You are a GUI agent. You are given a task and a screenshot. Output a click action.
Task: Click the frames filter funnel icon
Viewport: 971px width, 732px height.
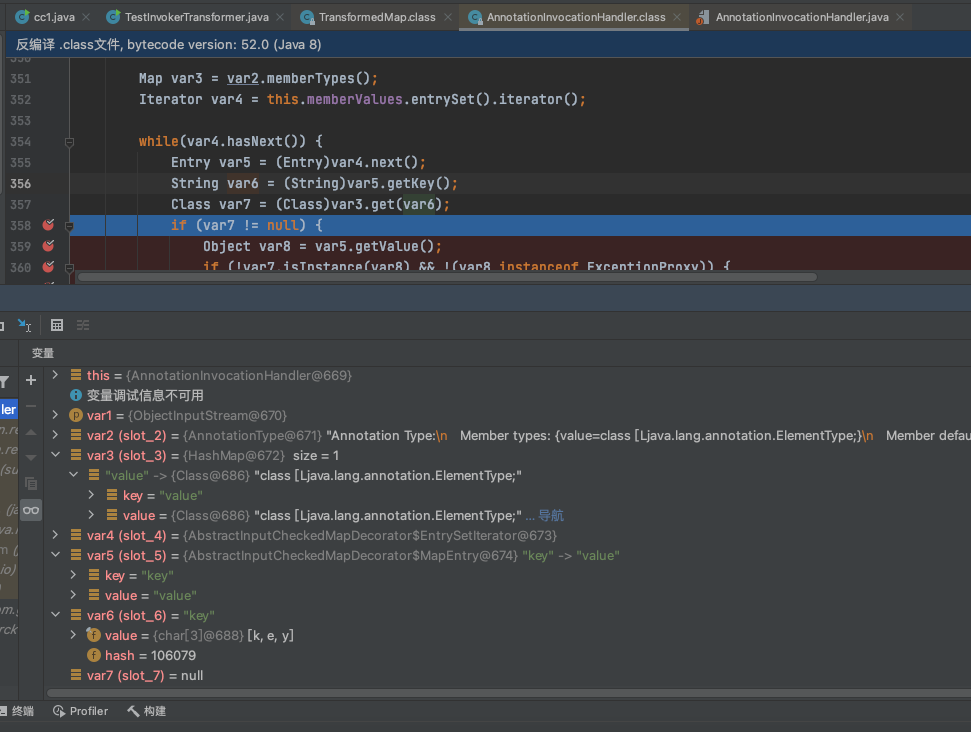pos(4,383)
